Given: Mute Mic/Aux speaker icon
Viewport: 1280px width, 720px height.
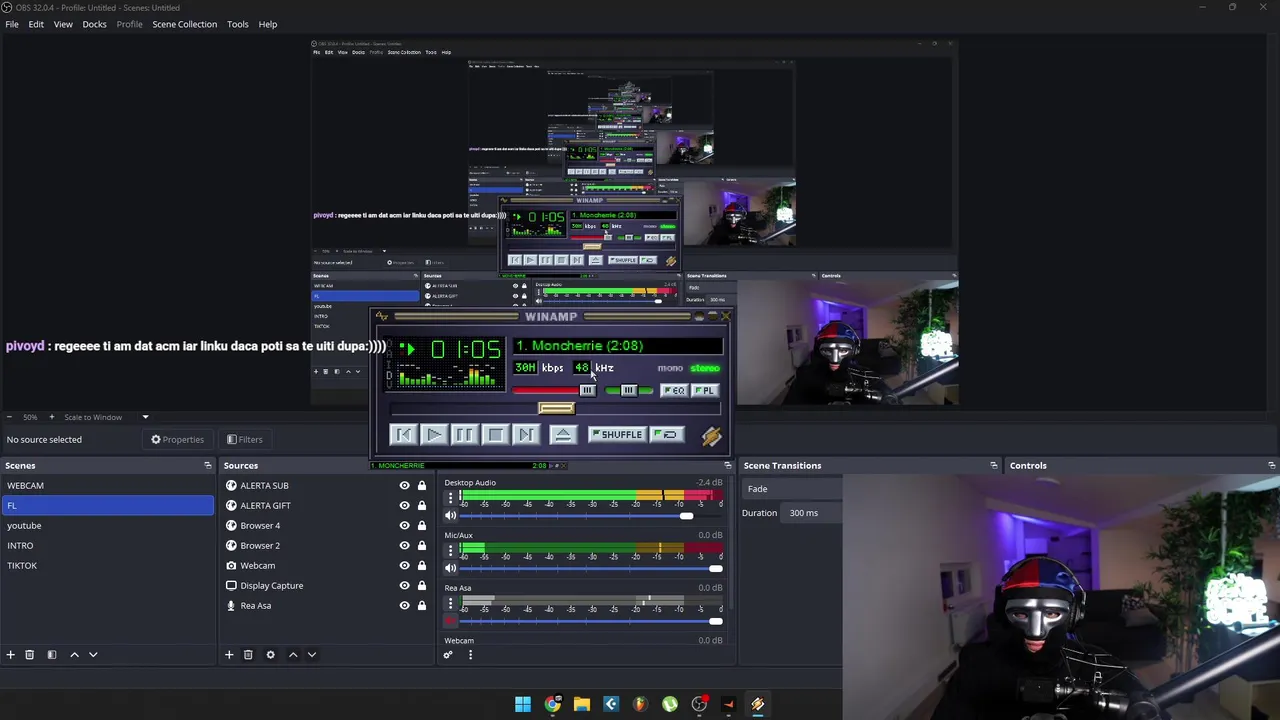Looking at the screenshot, I should [x=450, y=568].
